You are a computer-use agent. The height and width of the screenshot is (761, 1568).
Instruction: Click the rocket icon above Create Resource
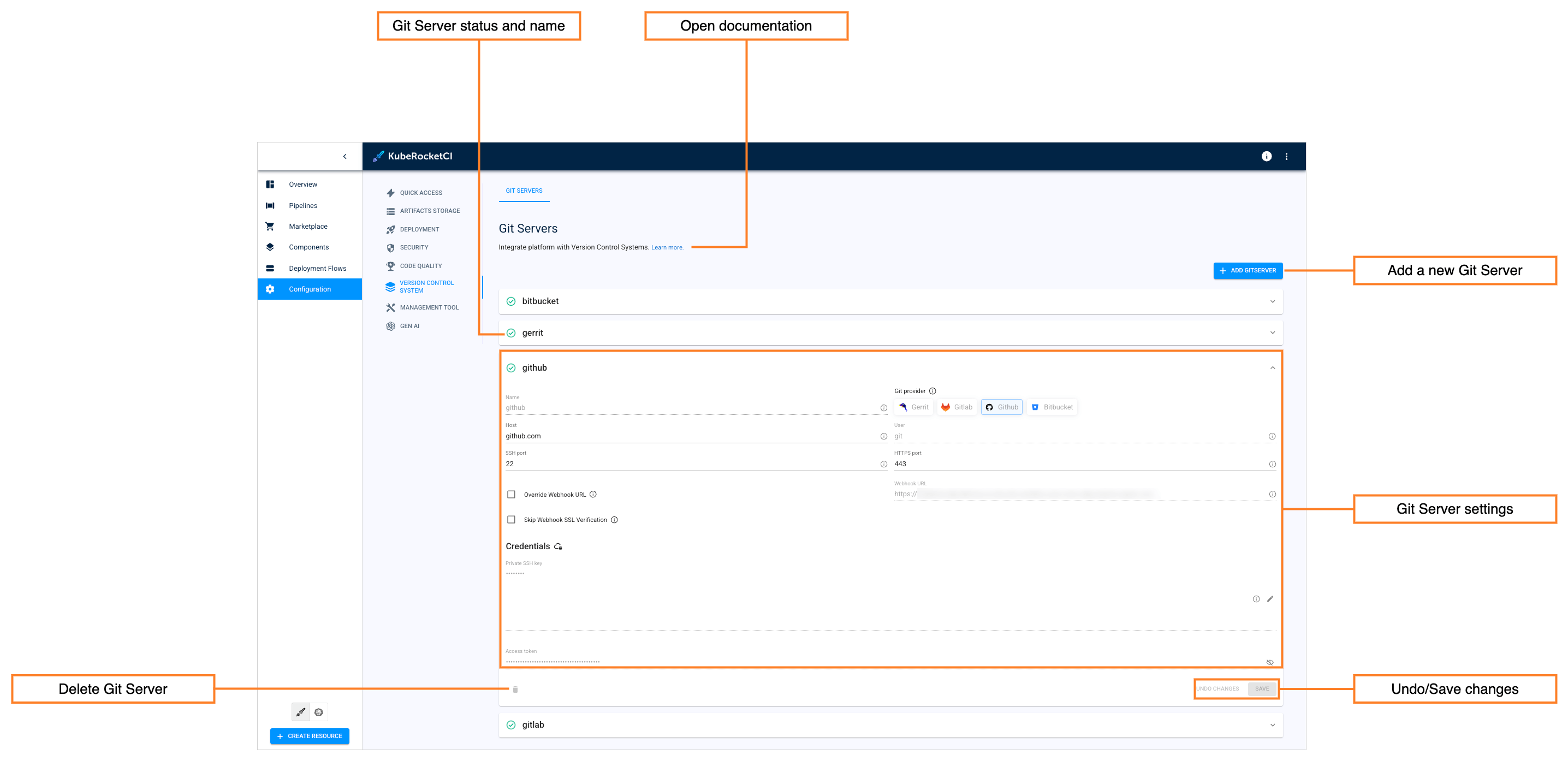click(301, 712)
